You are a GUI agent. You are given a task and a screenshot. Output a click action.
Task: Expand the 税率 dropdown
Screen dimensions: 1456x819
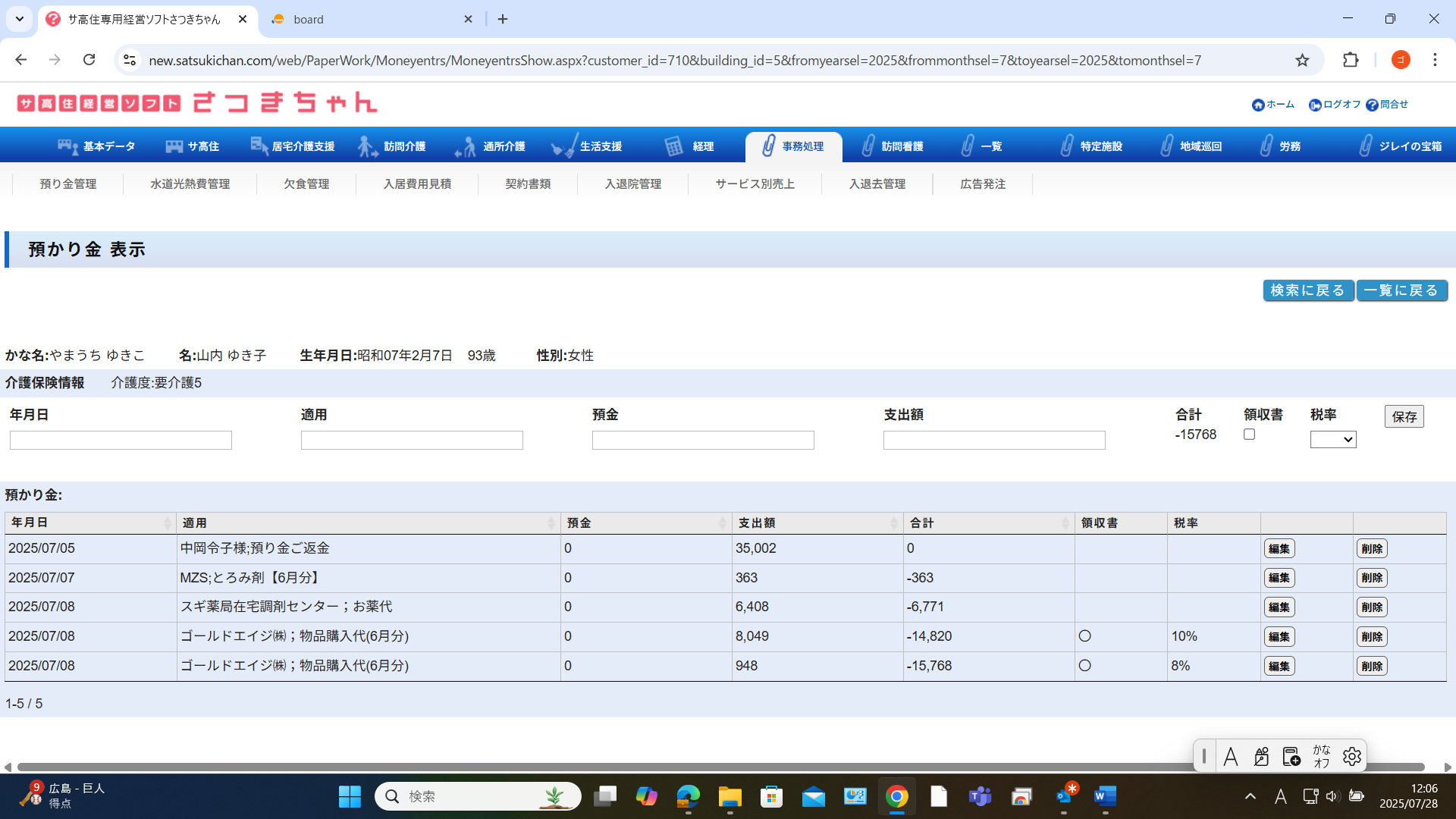tap(1332, 440)
